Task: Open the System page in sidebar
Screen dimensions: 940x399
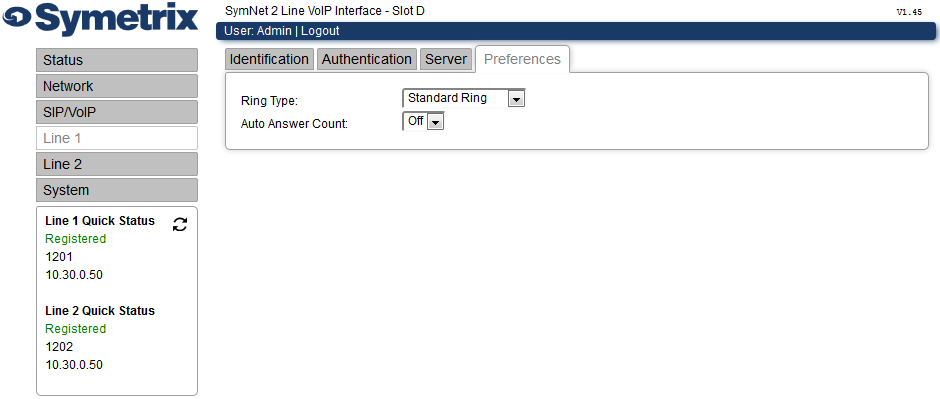Action: pyautogui.click(x=117, y=190)
